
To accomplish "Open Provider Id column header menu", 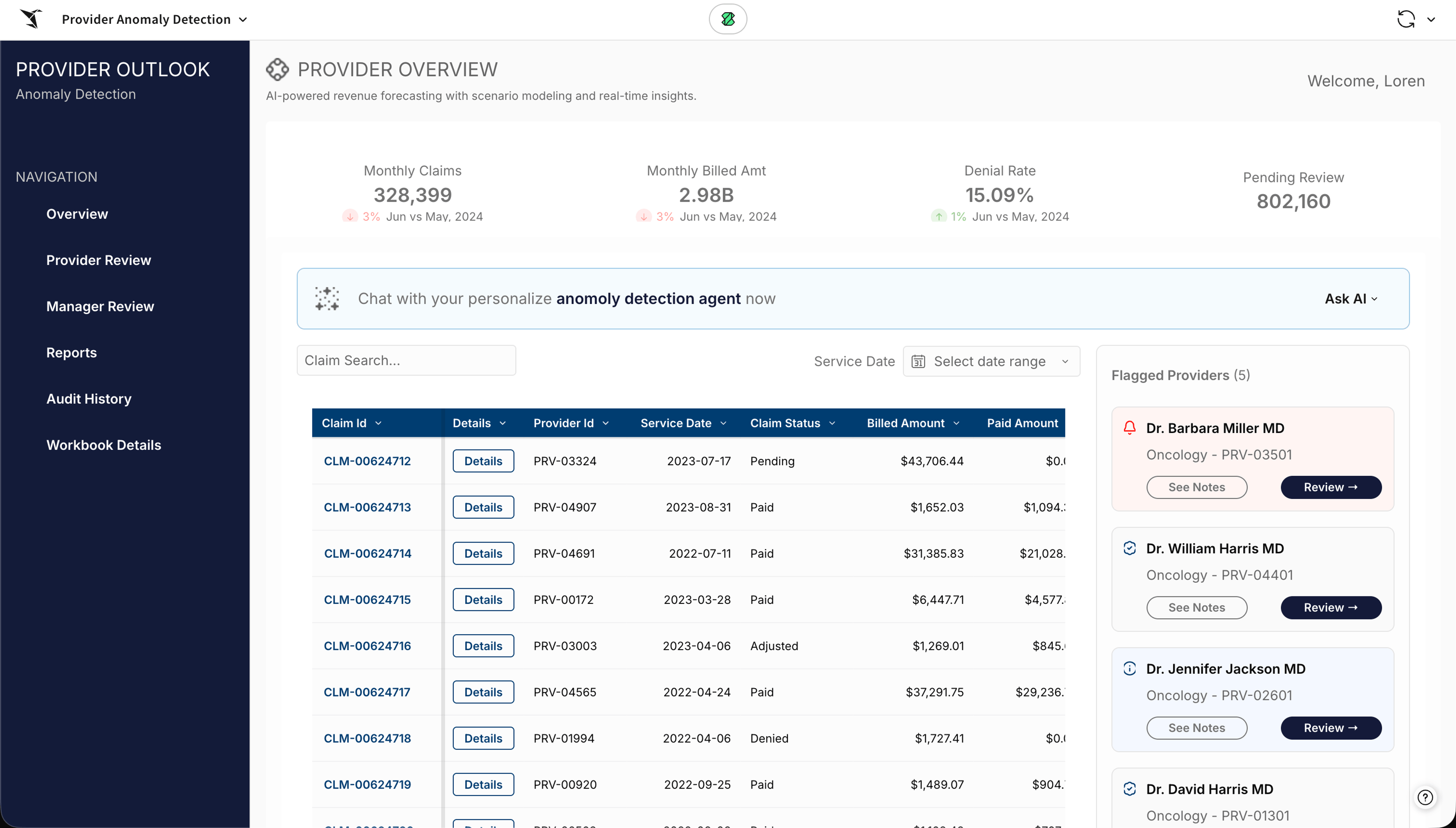I will click(606, 423).
